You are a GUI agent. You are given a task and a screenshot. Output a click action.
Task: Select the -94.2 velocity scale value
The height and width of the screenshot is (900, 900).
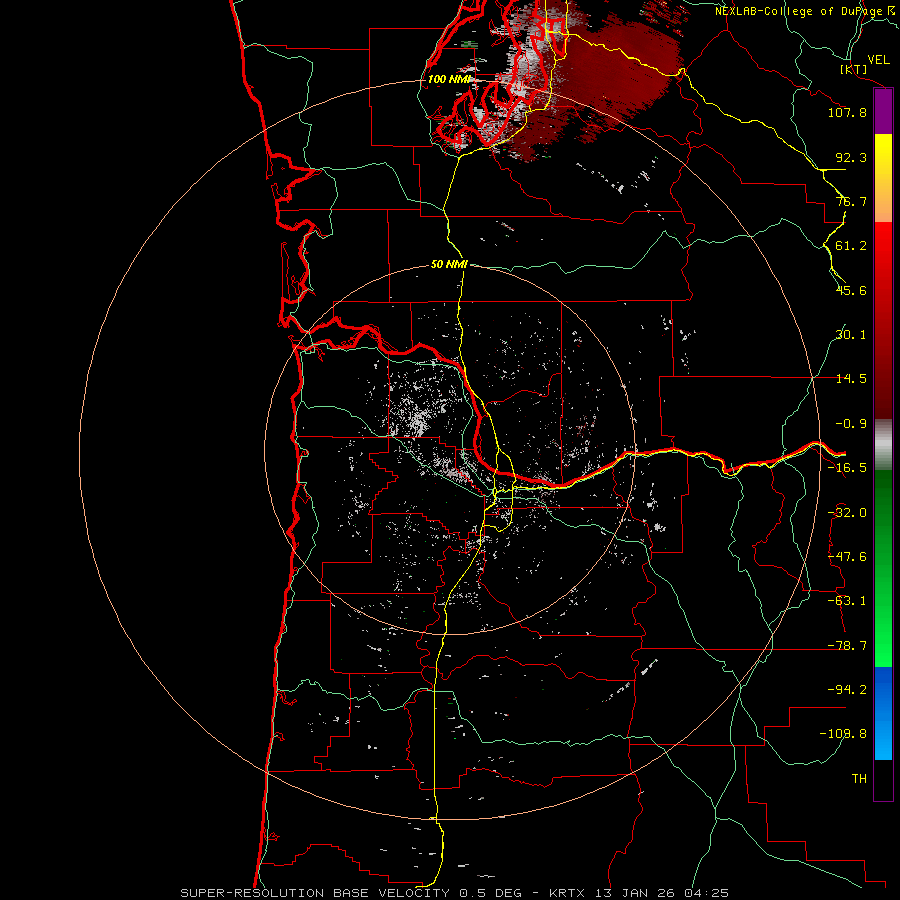pyautogui.click(x=847, y=690)
